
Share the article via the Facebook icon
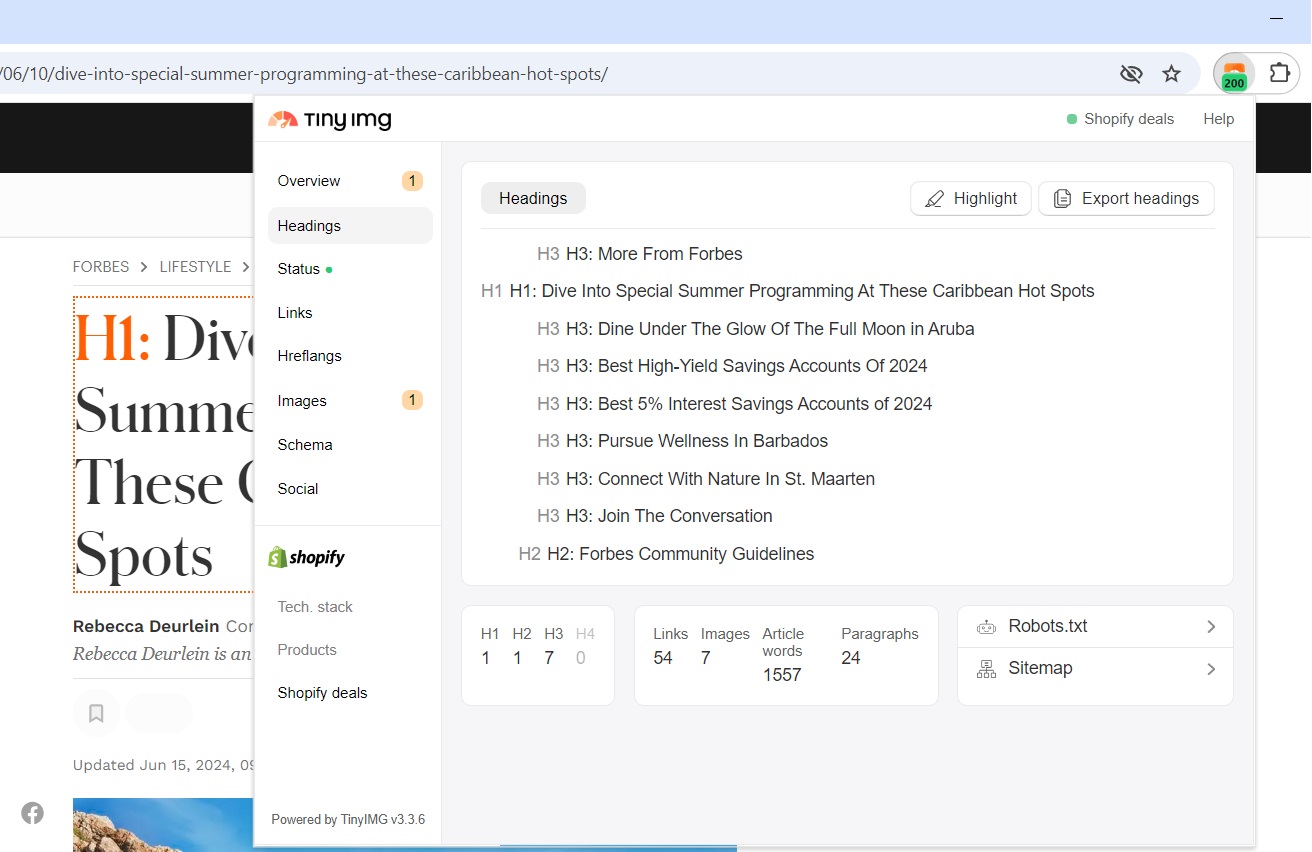32,813
